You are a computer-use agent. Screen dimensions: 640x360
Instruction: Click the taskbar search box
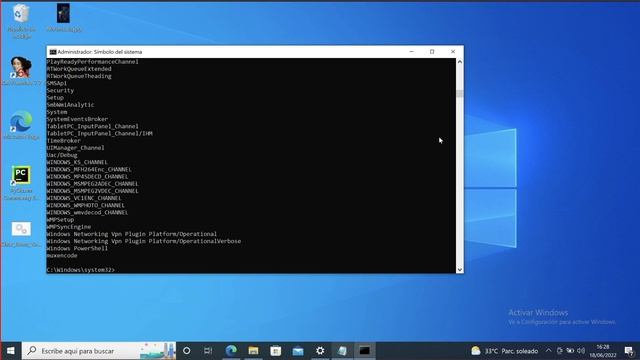(x=99, y=351)
